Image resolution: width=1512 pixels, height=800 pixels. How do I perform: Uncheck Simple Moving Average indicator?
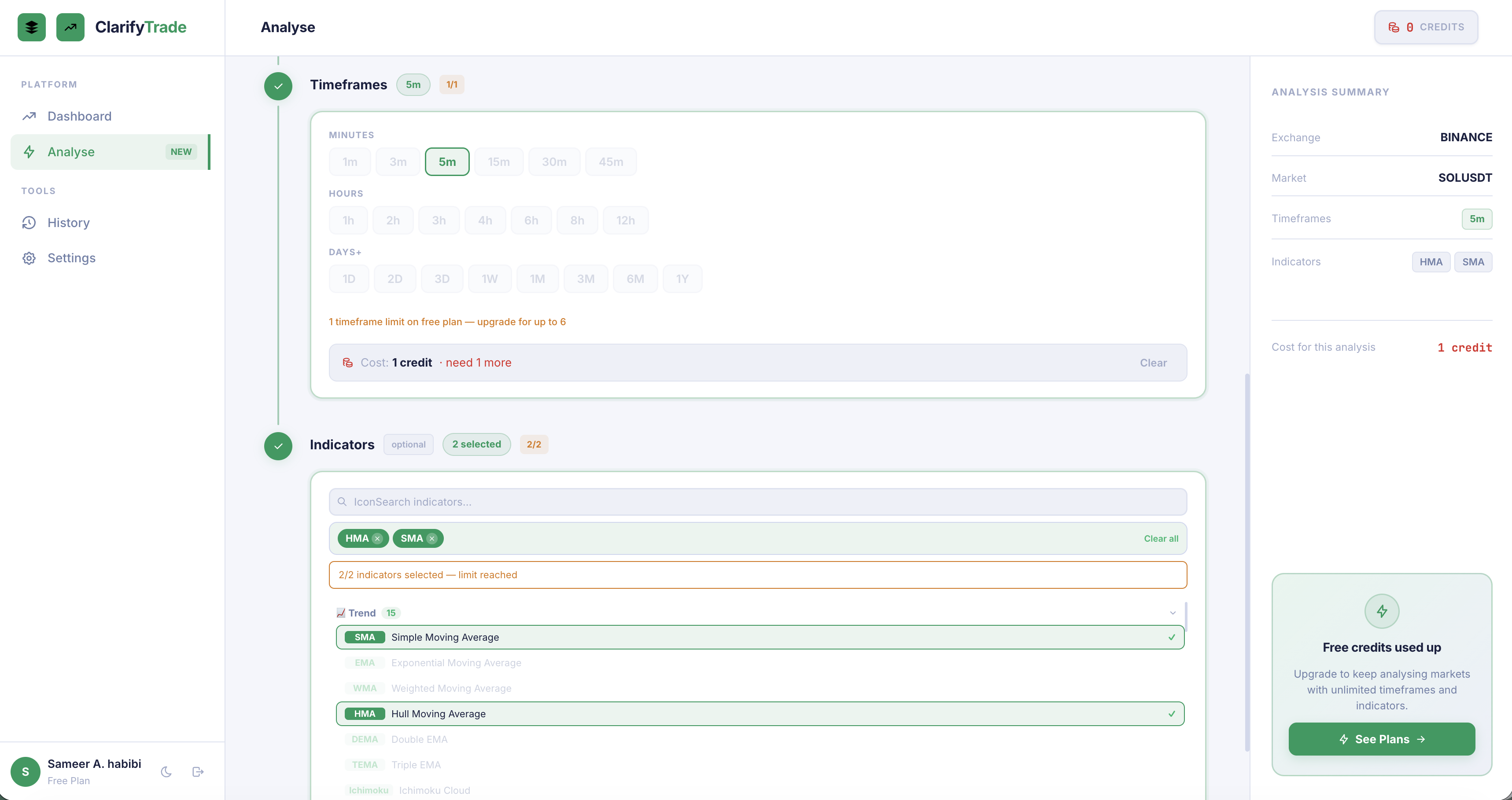coord(760,638)
